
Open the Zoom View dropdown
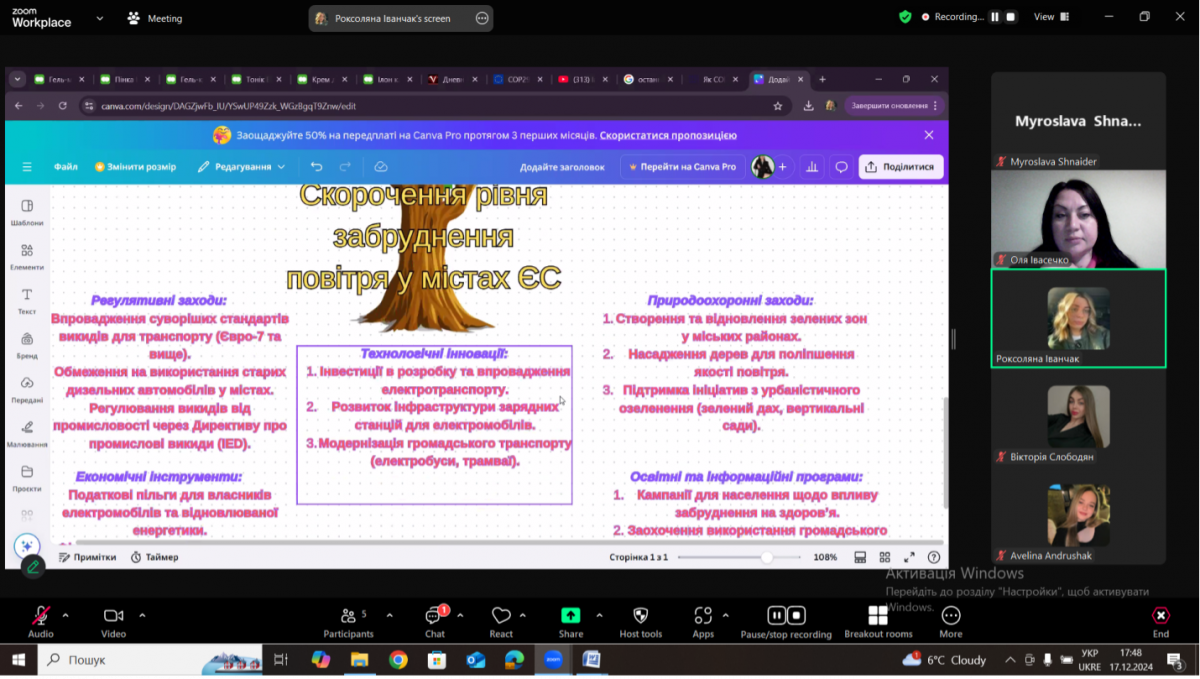pyautogui.click(x=1050, y=17)
